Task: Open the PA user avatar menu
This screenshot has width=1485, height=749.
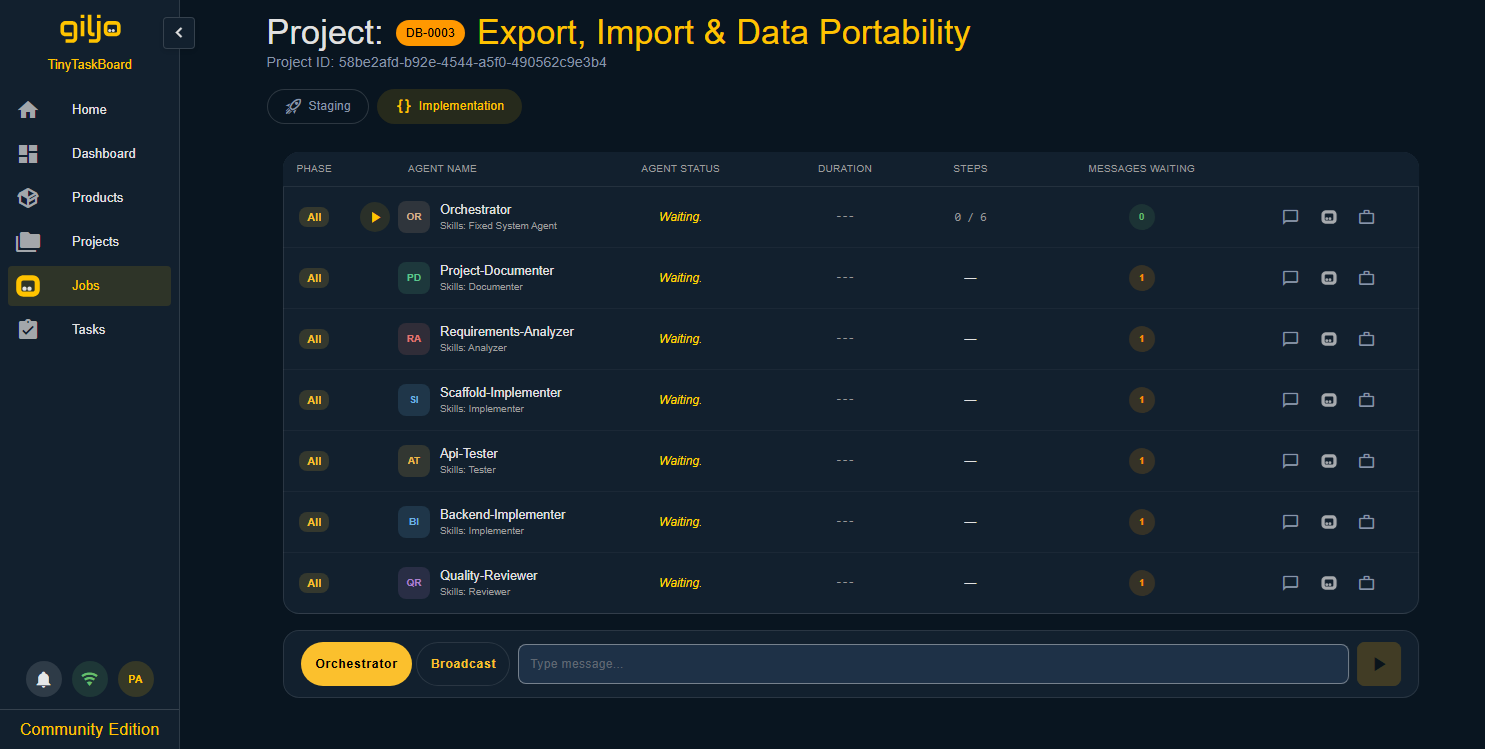Action: (x=136, y=679)
